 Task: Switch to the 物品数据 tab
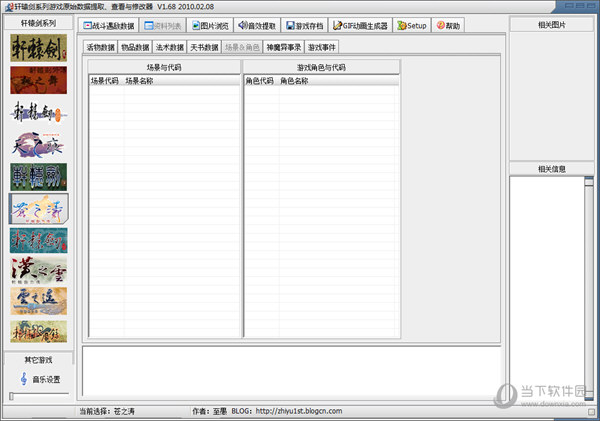[134, 46]
